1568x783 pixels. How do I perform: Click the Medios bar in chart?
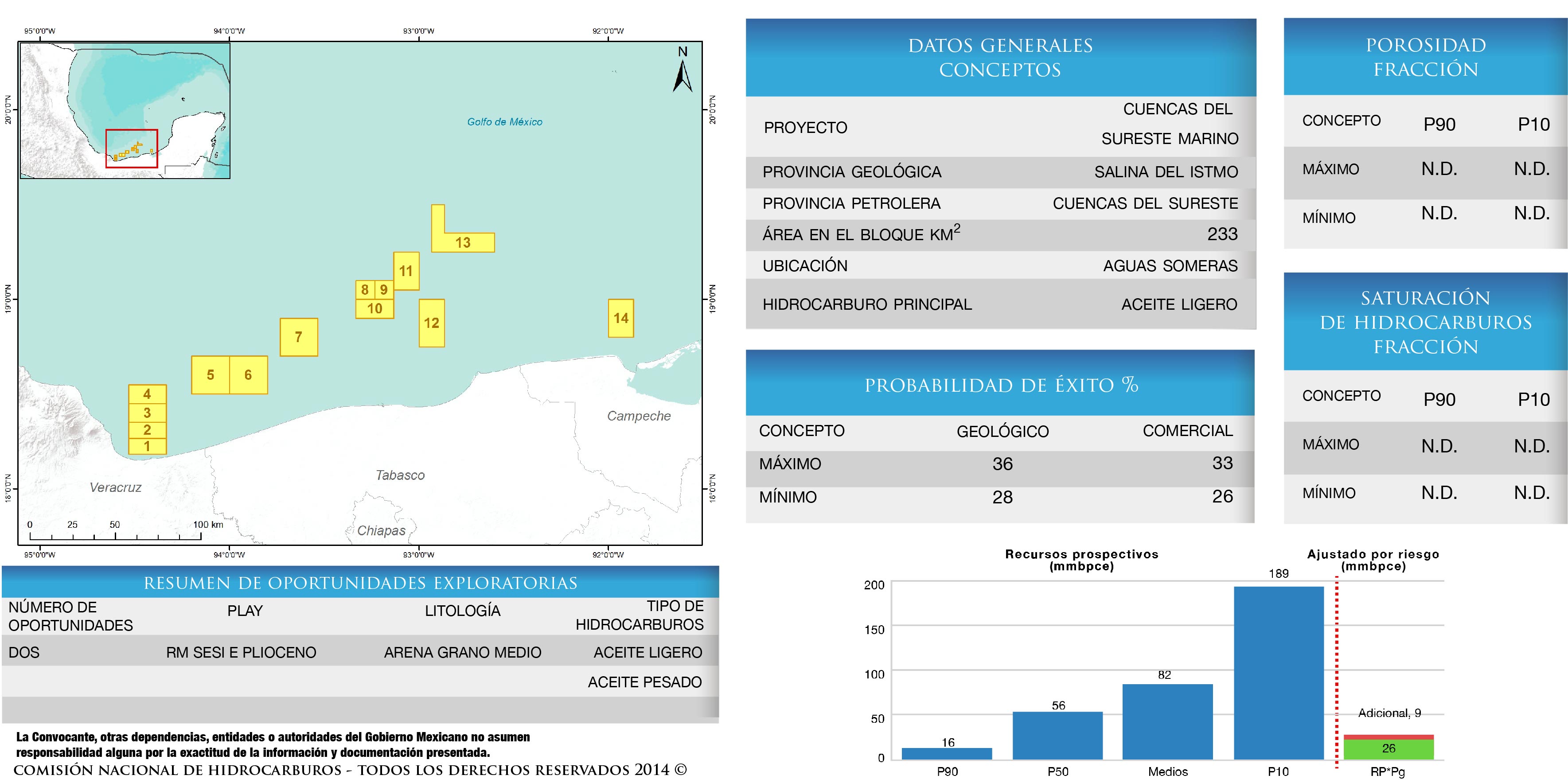[x=1167, y=721]
